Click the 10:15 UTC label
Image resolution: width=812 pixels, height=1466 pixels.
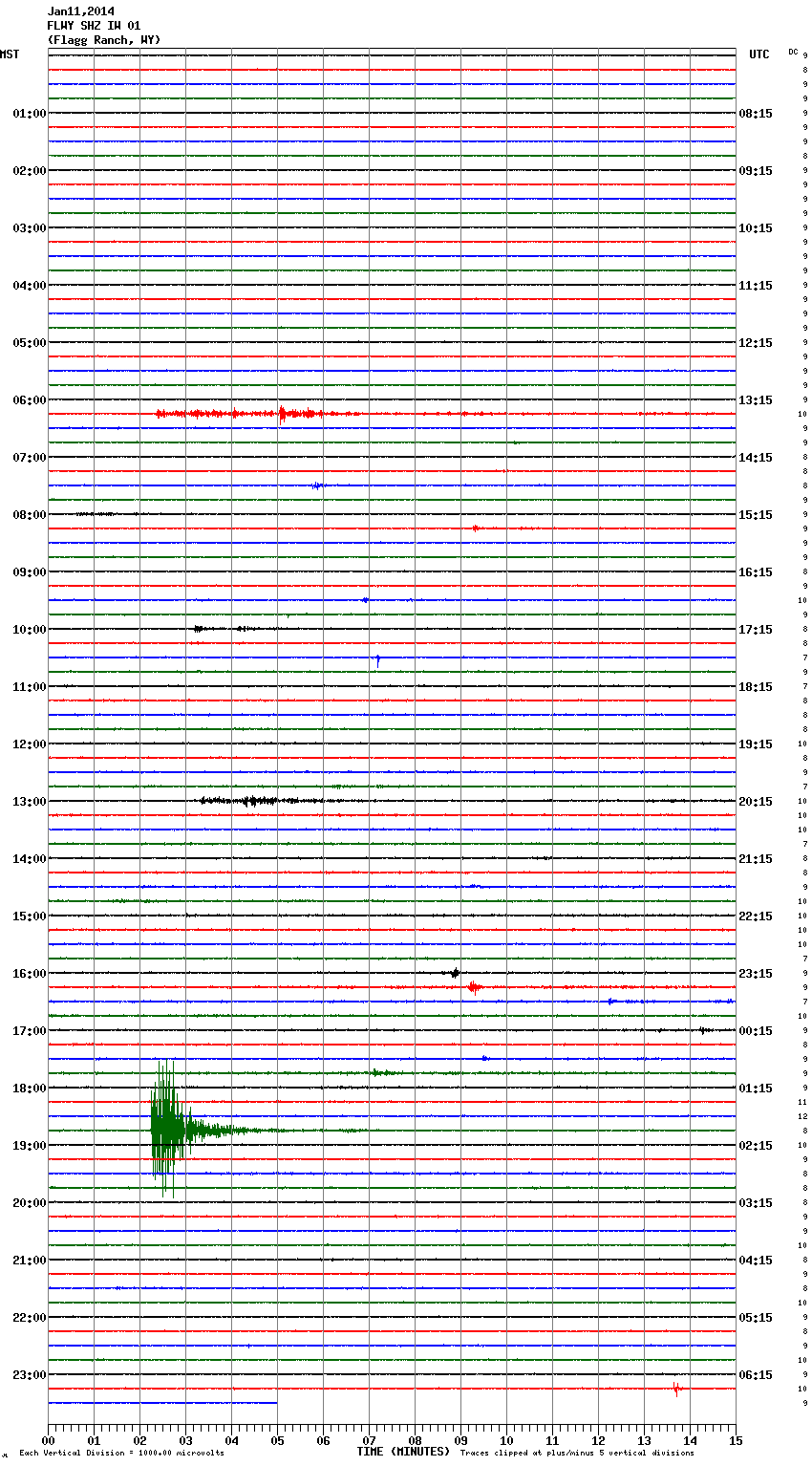[756, 228]
